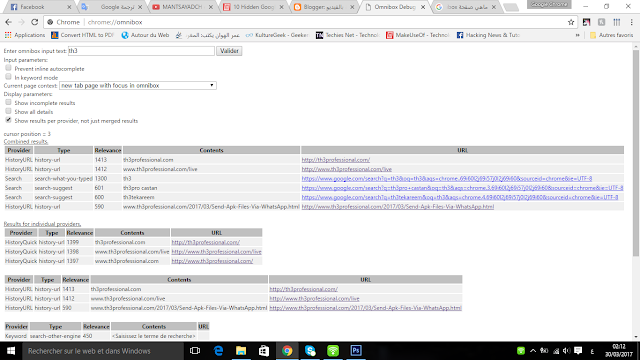The image size is (640, 360).
Task: Open HistoryQuick link http://www.th3professional.com/
Action: [x=212, y=261]
